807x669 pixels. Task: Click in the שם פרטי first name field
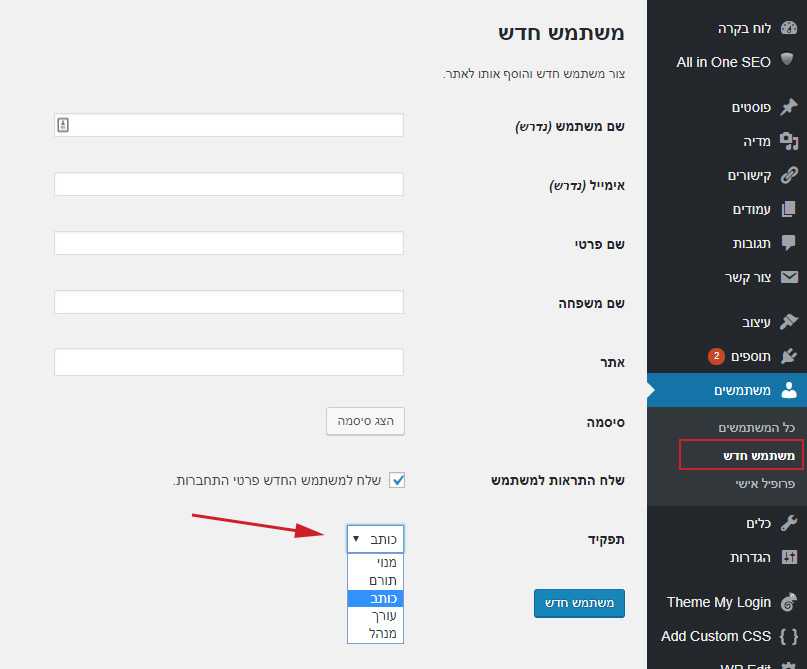[229, 242]
